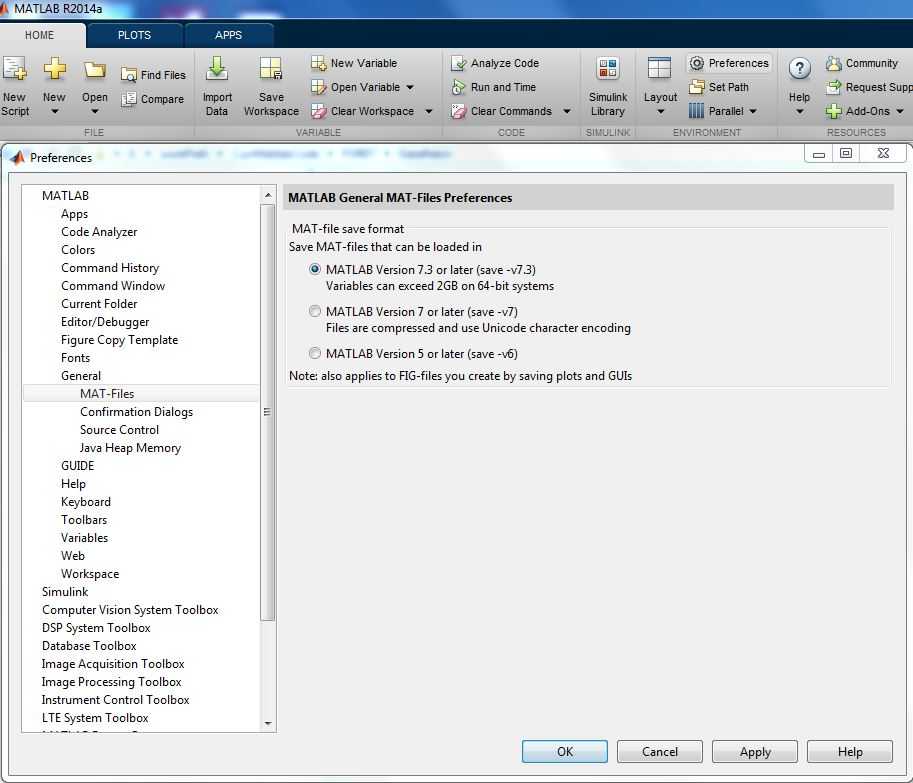Click the OK button
Image resolution: width=913 pixels, height=783 pixels.
[x=565, y=752]
